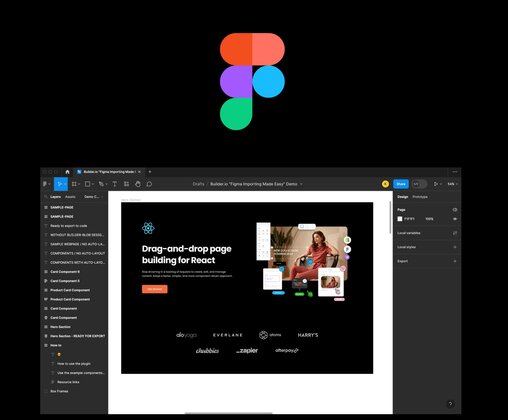
Task: Click the file title in toolbar
Action: 254,184
